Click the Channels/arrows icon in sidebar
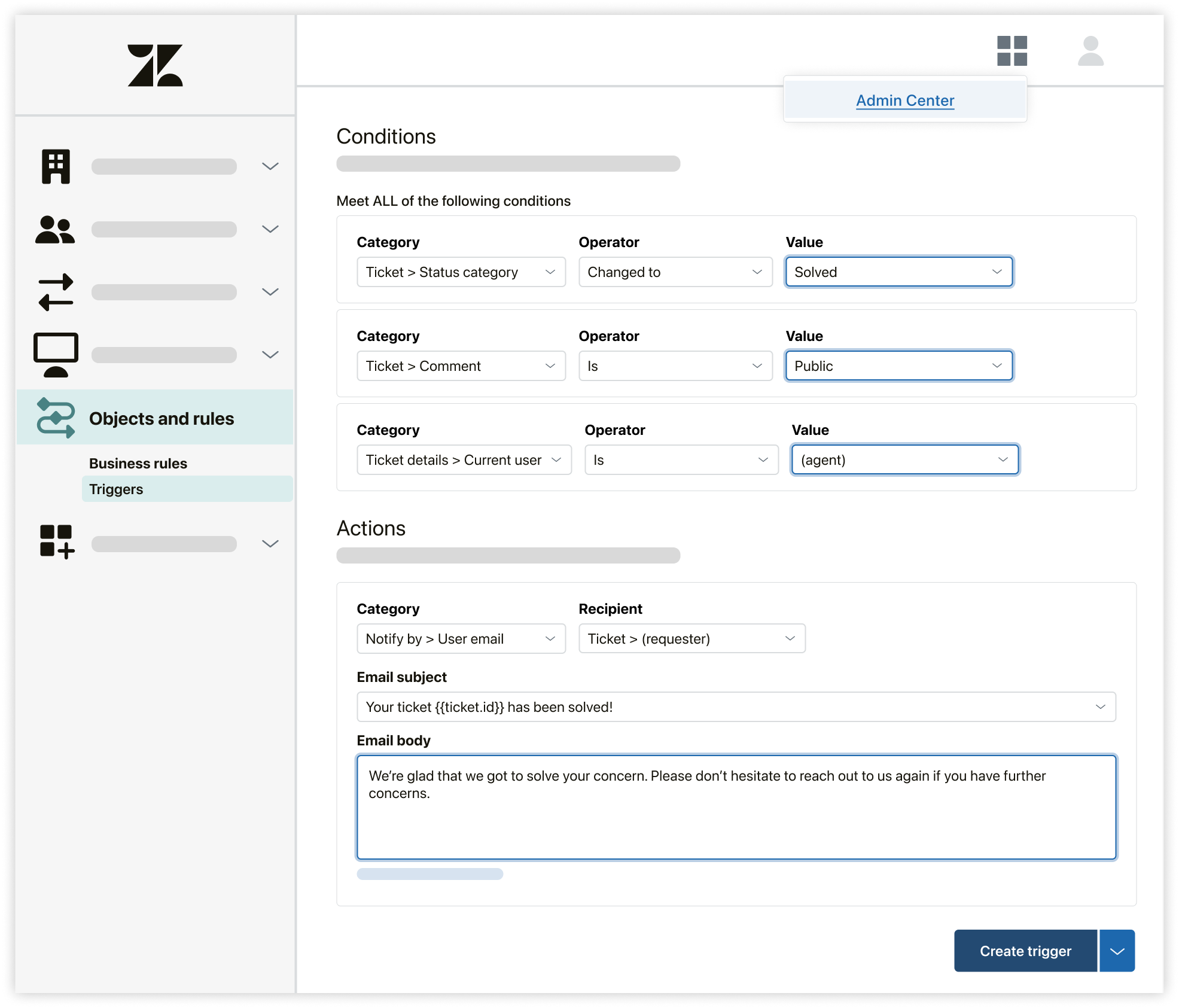This screenshot has width=1179, height=1008. pos(56,291)
